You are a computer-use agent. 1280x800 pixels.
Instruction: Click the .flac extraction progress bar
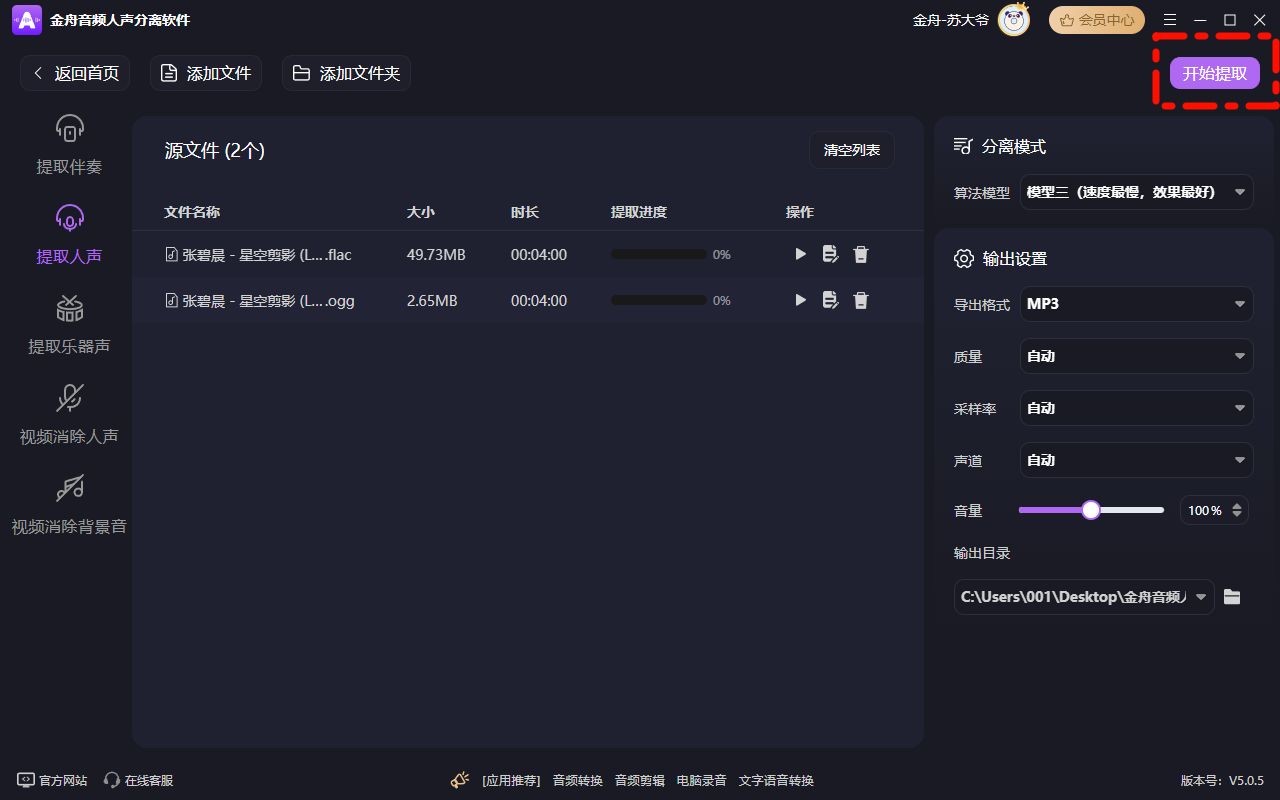[x=658, y=254]
